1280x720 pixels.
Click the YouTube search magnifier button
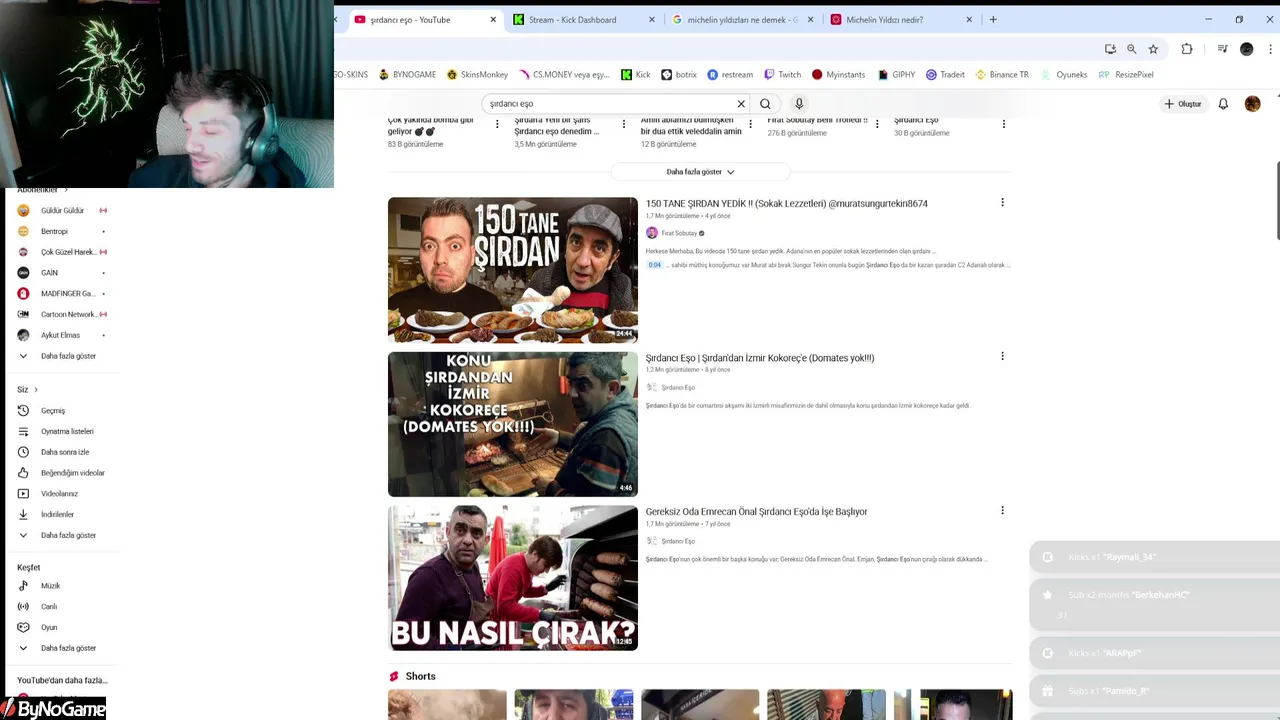[765, 104]
